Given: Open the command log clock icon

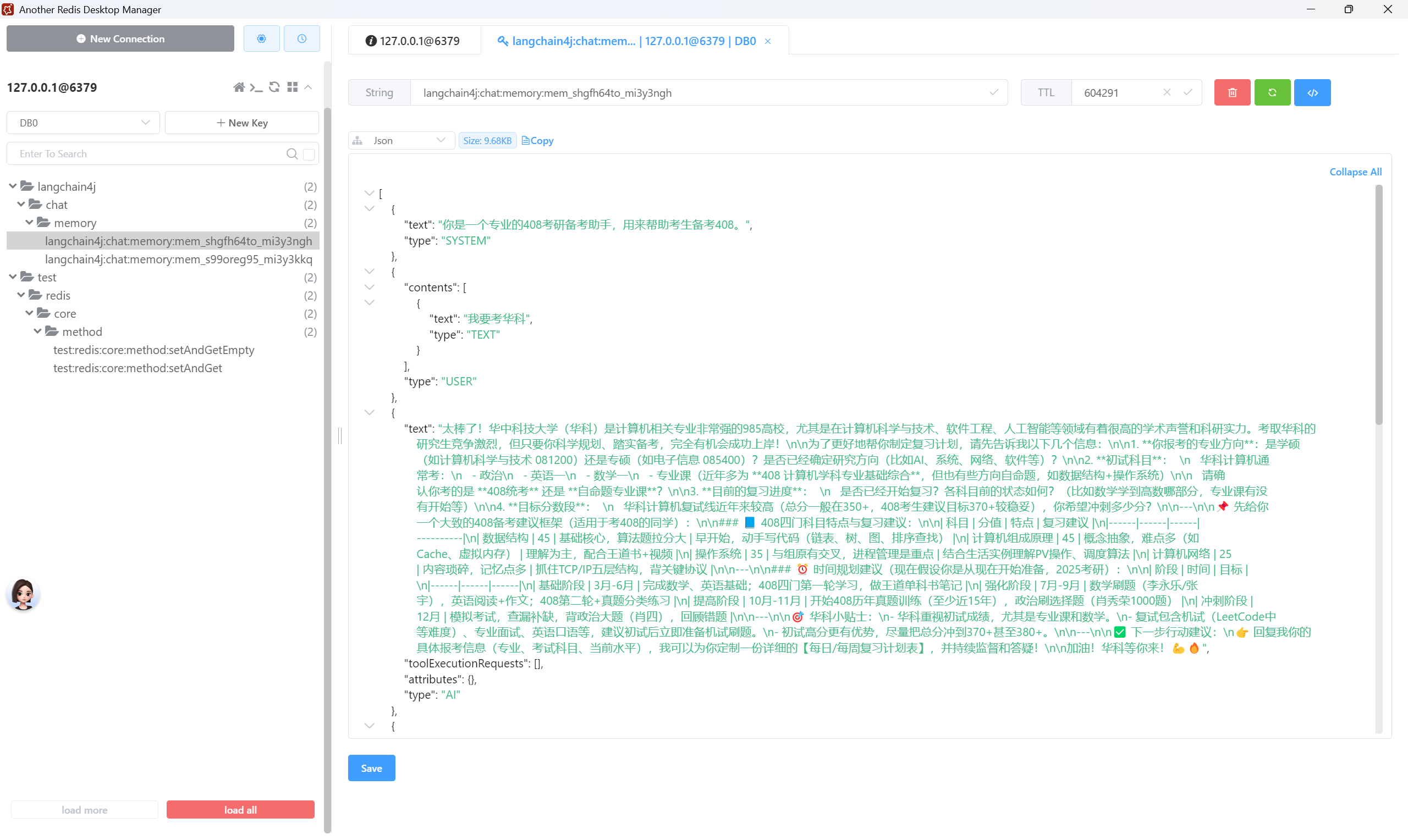Looking at the screenshot, I should point(302,38).
